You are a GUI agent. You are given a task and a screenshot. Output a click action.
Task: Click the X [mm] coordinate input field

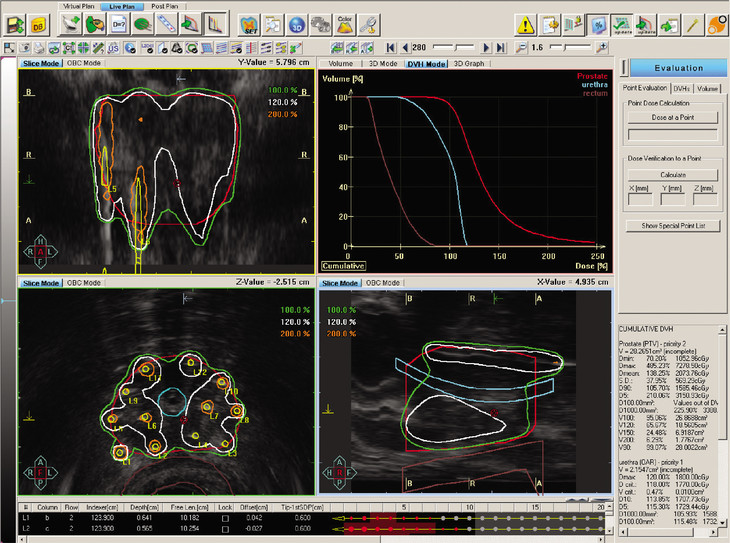pyautogui.click(x=641, y=200)
